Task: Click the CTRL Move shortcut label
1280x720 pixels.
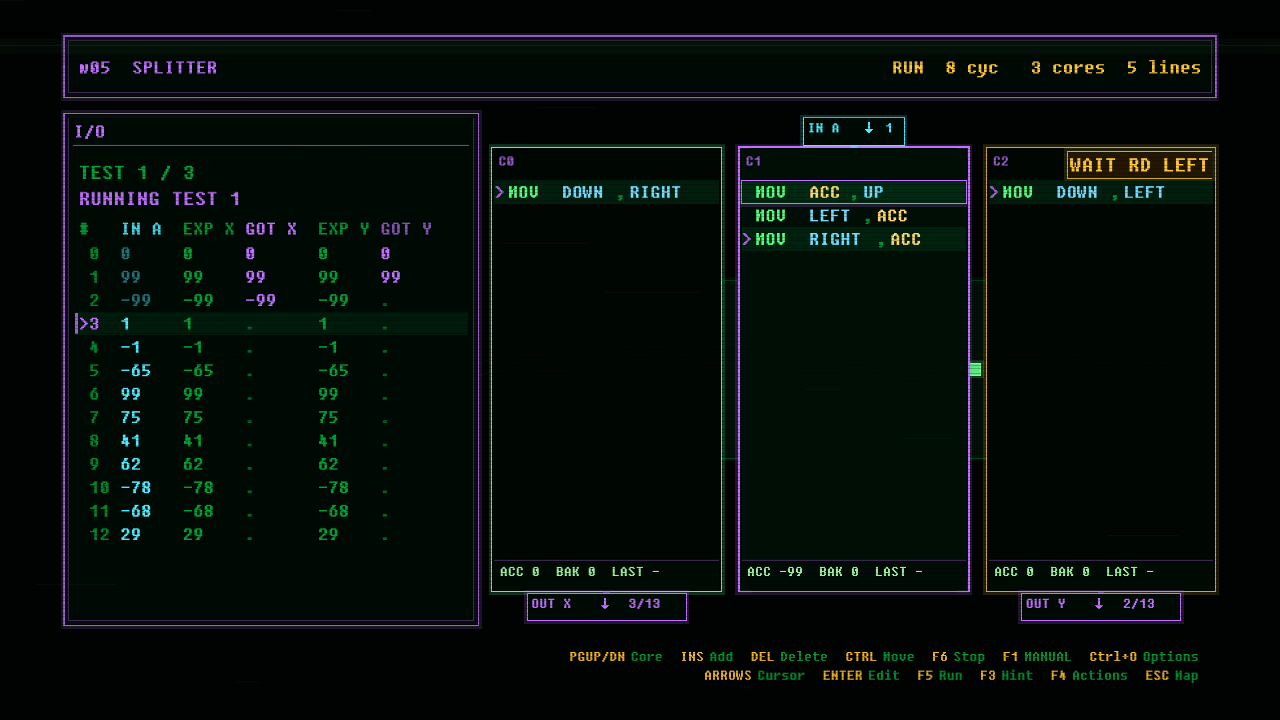Action: point(880,657)
